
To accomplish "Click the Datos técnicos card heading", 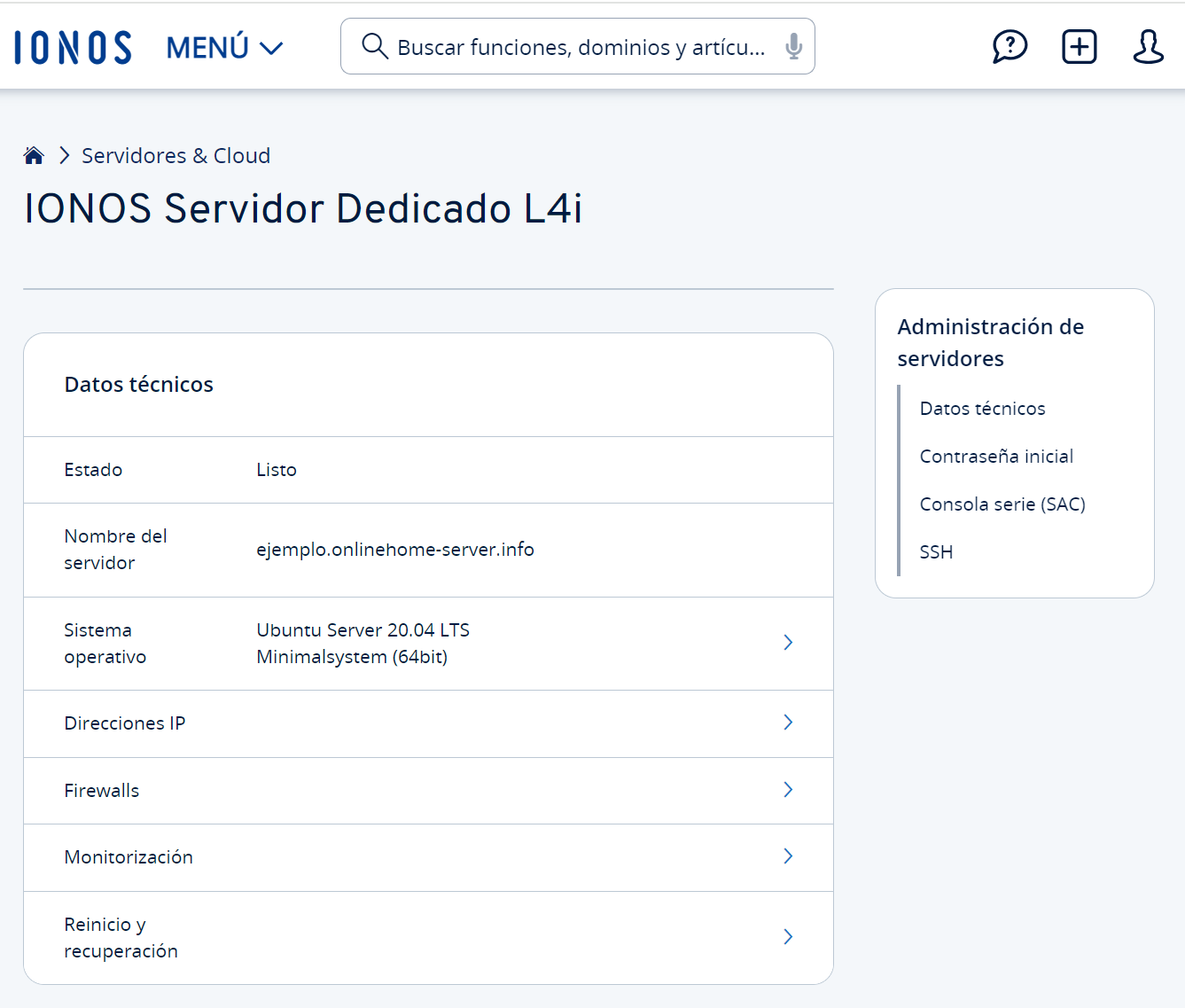I will pyautogui.click(x=139, y=385).
